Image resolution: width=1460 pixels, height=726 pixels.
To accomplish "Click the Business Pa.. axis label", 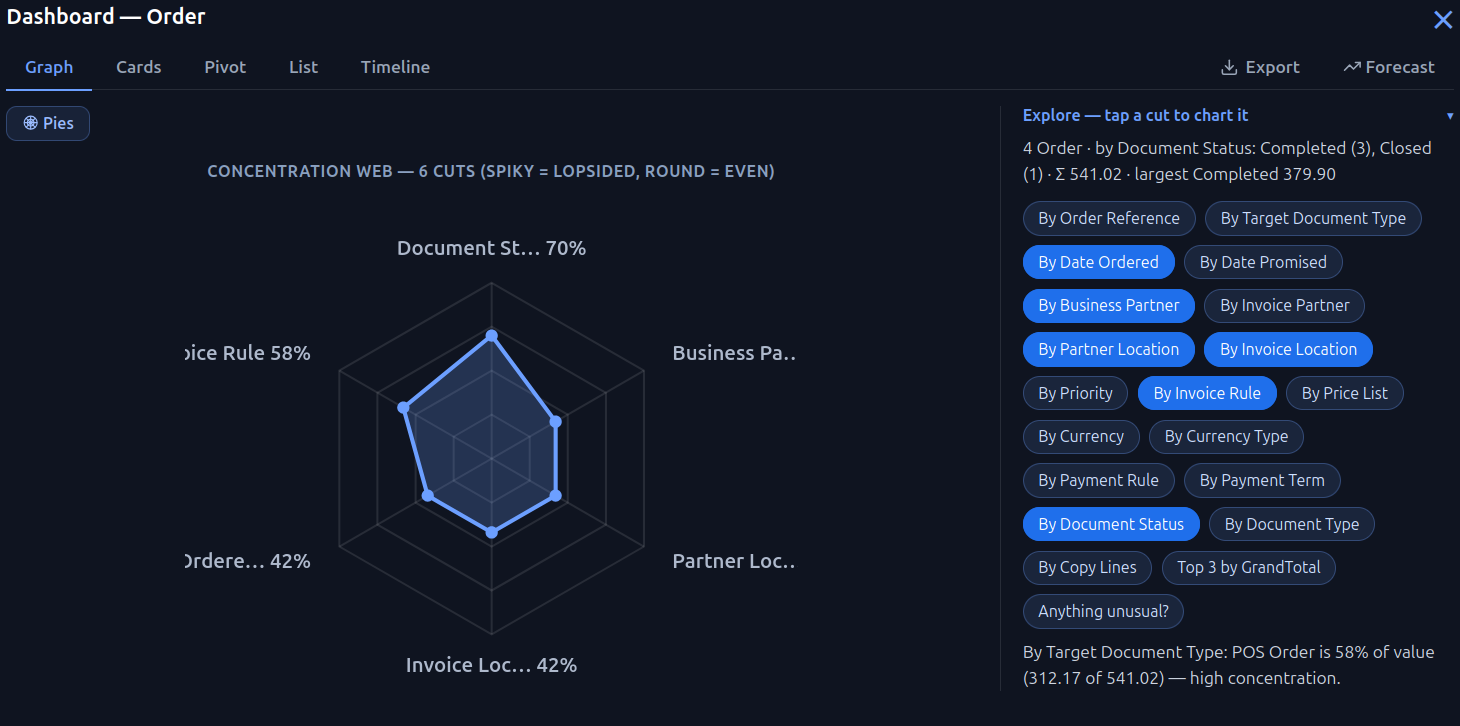I will coord(733,353).
